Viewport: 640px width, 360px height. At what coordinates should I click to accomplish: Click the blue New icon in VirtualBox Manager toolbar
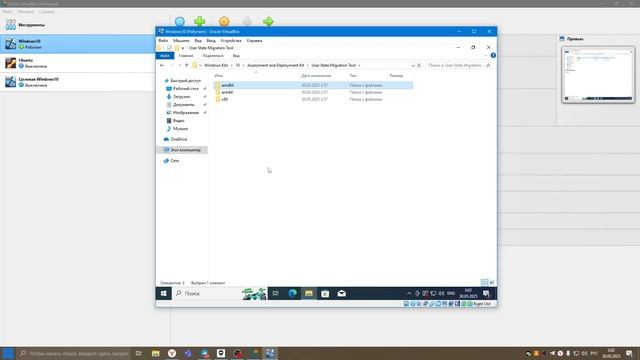pyautogui.click(x=180, y=21)
